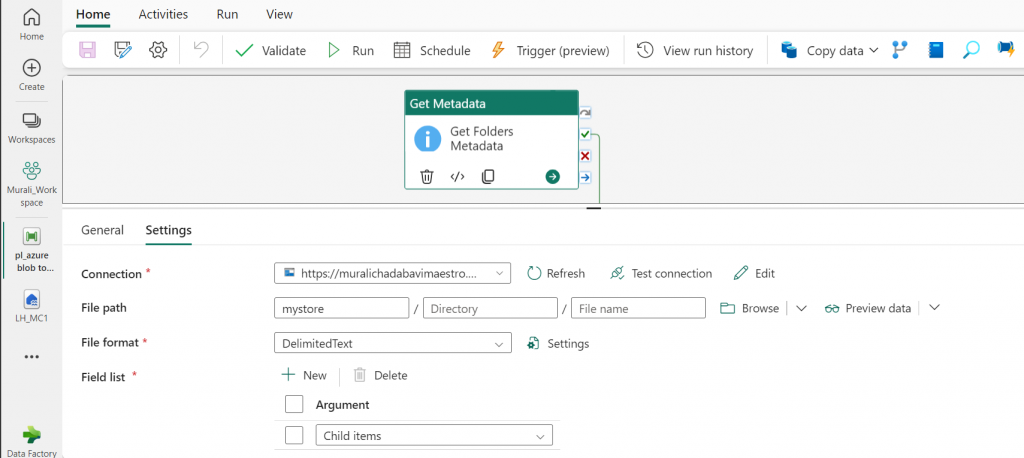
Task: Check the Argument header checkbox
Action: 294,405
